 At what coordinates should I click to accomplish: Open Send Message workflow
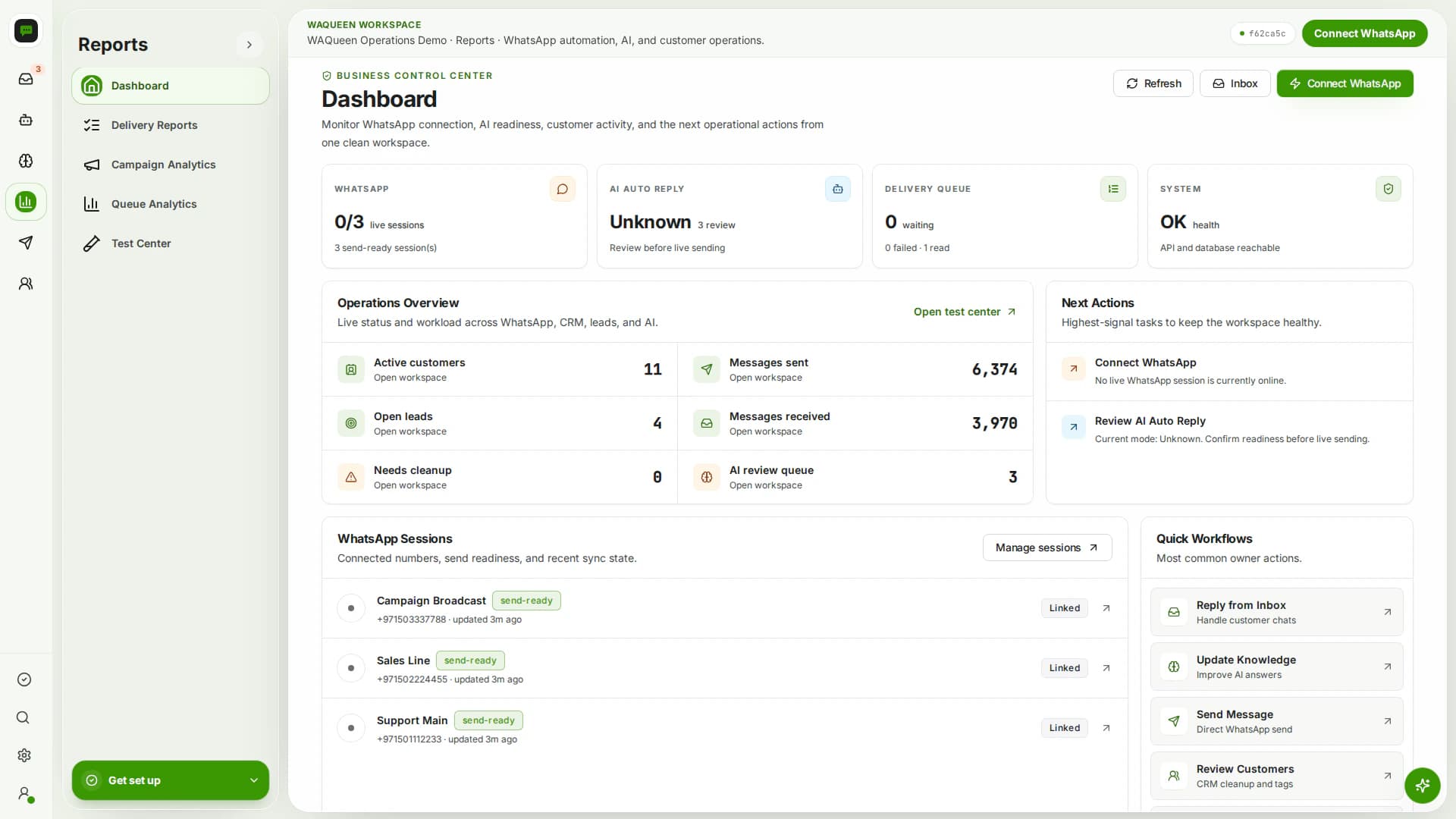[x=1277, y=721]
